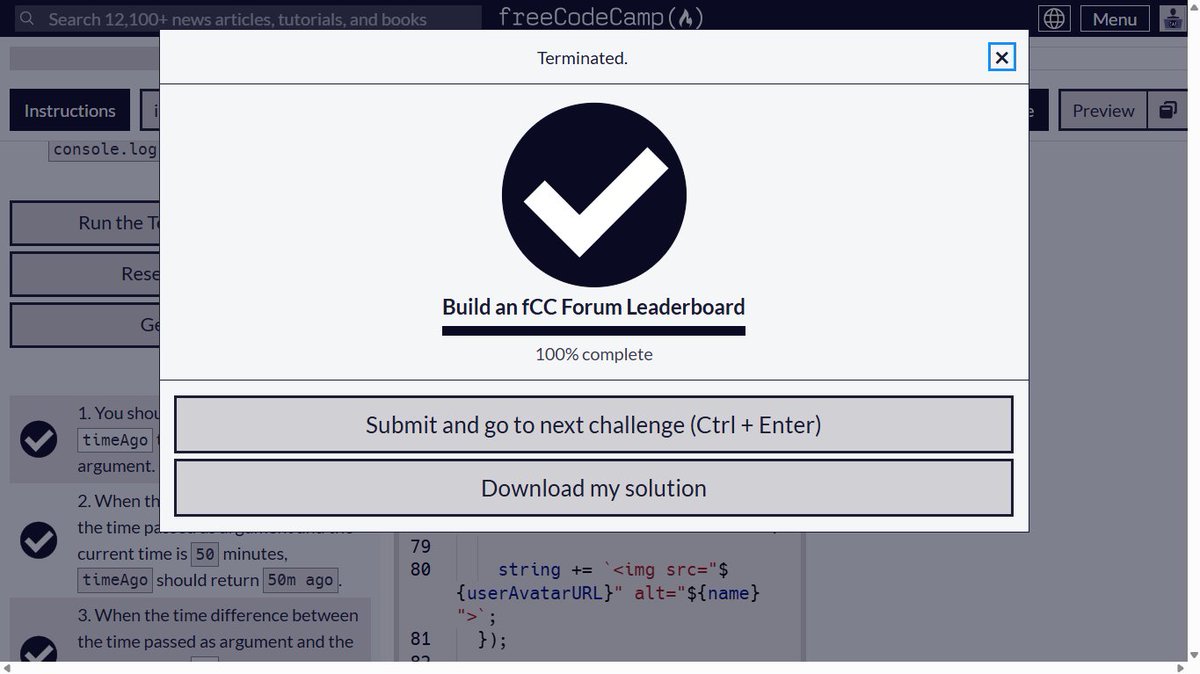Open the language globe icon
The image size is (1200, 674).
[x=1055, y=19]
